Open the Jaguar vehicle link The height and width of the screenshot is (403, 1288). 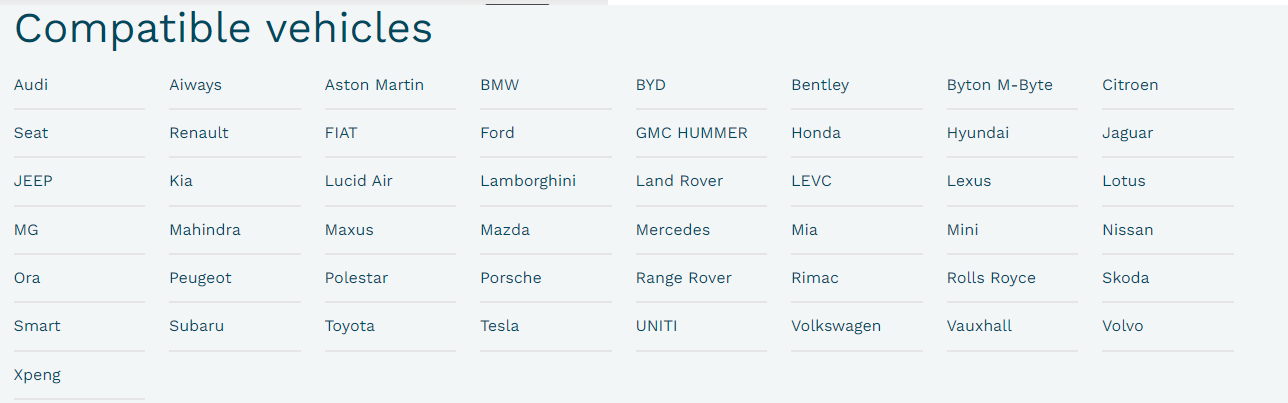pyautogui.click(x=1127, y=133)
